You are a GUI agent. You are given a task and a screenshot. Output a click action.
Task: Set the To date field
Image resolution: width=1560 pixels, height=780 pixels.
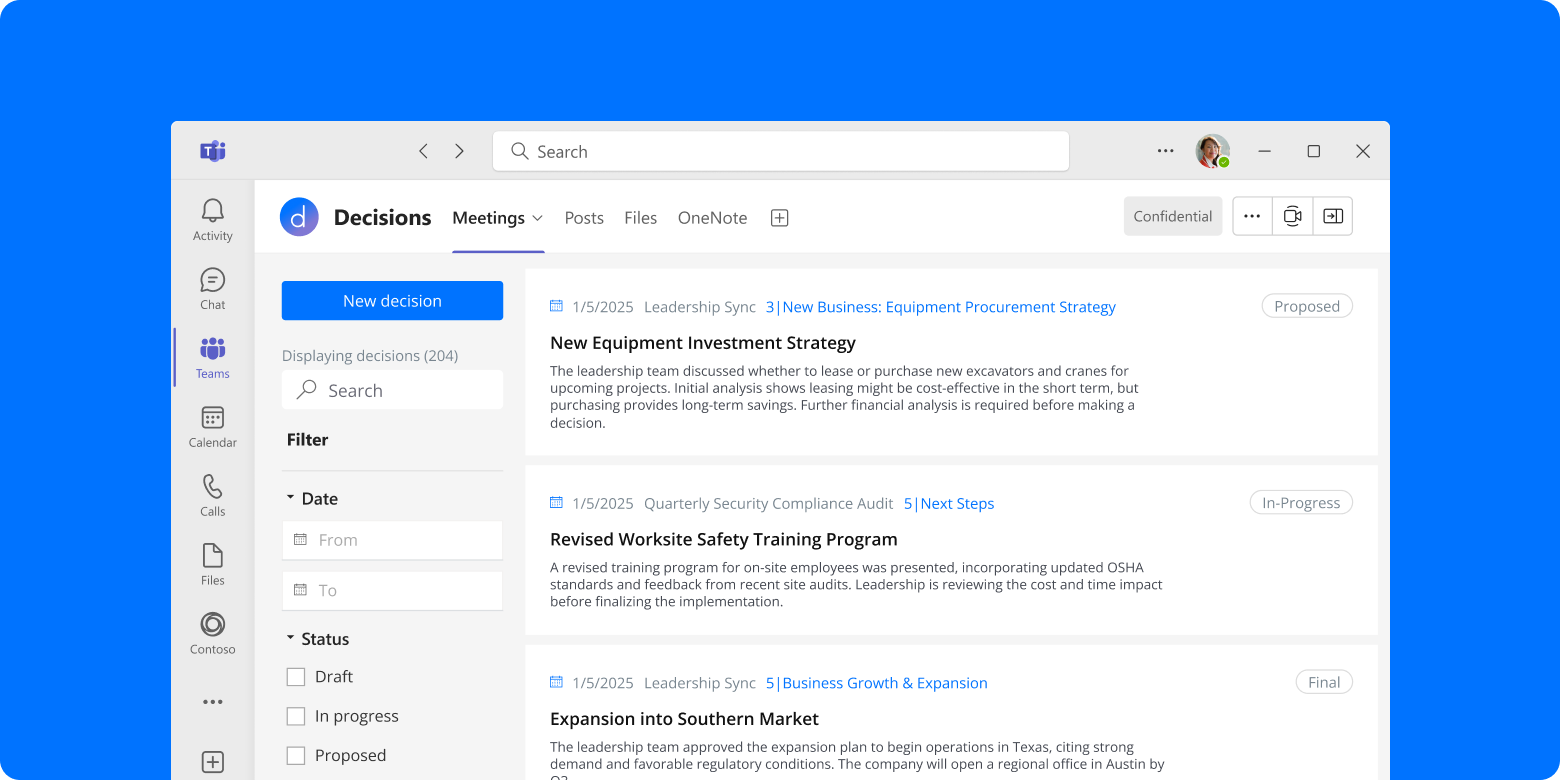(x=392, y=590)
